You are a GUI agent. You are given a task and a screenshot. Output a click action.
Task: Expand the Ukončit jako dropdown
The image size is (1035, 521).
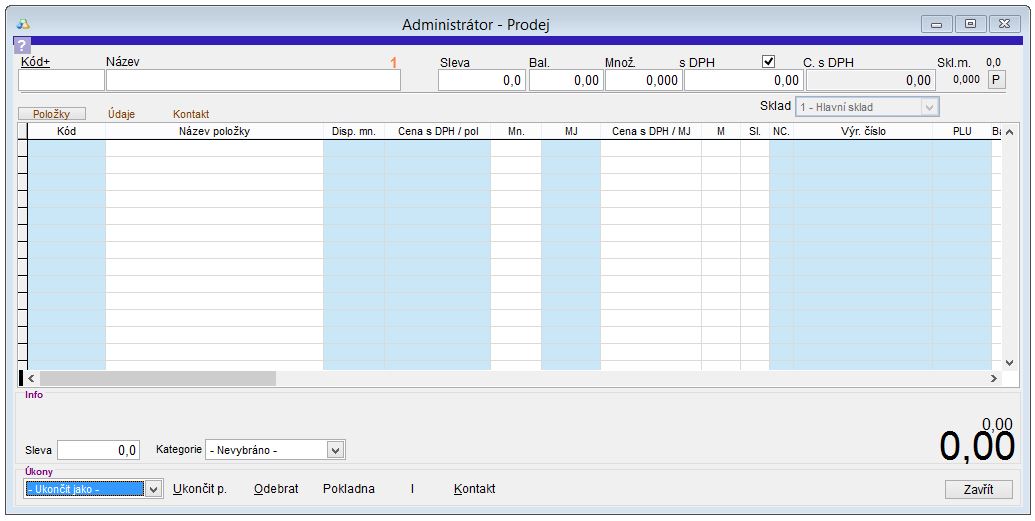click(x=153, y=489)
